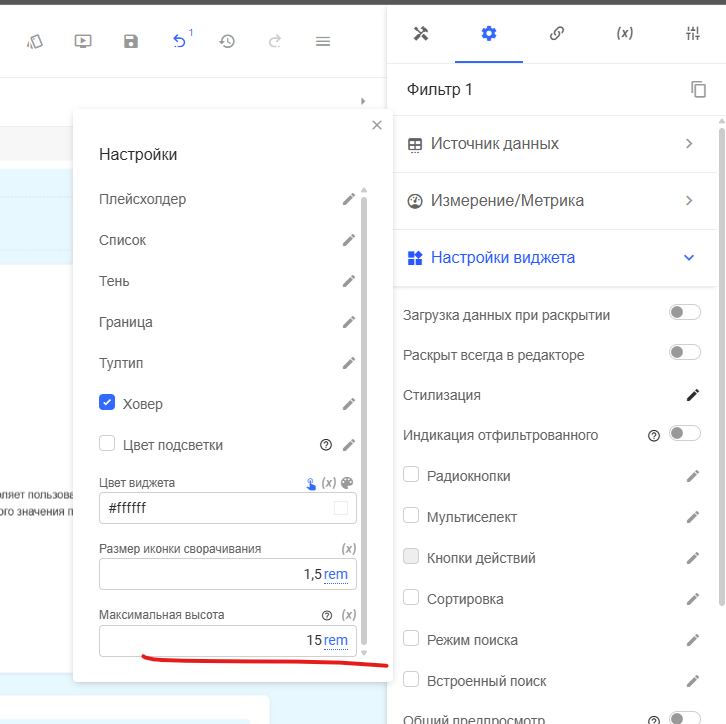Click the save disk icon in toolbar
This screenshot has width=726, height=724.
[131, 41]
